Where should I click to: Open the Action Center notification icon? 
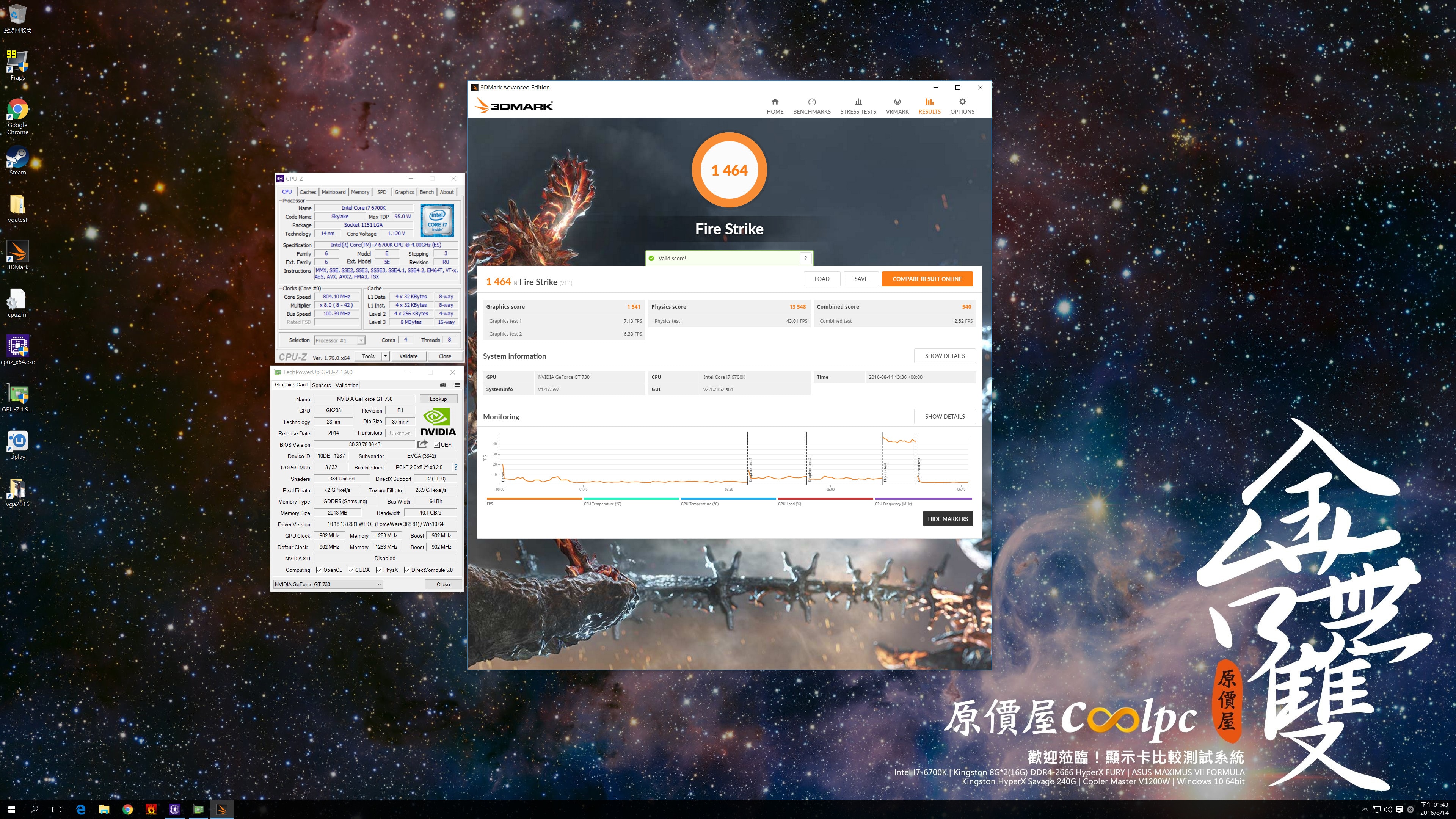point(1400,810)
